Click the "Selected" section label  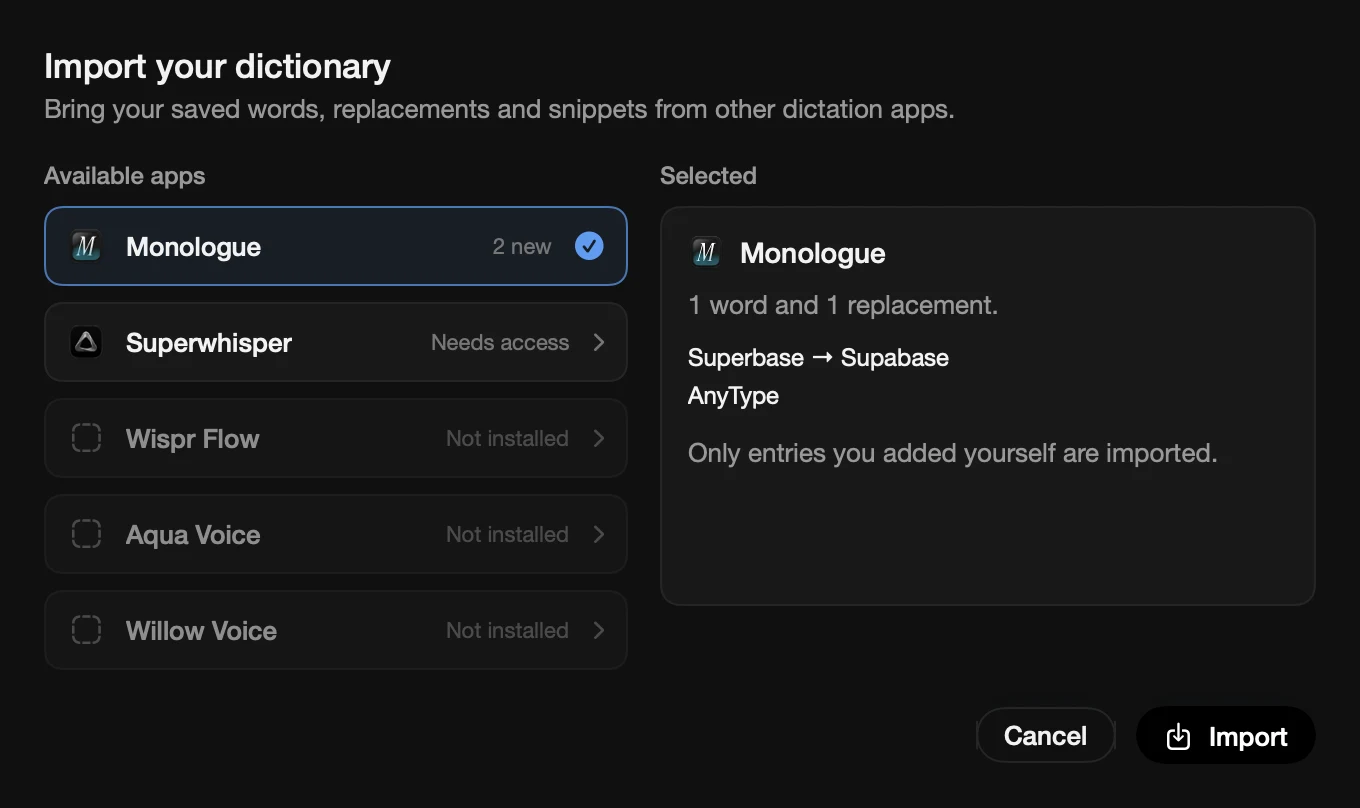(x=708, y=176)
